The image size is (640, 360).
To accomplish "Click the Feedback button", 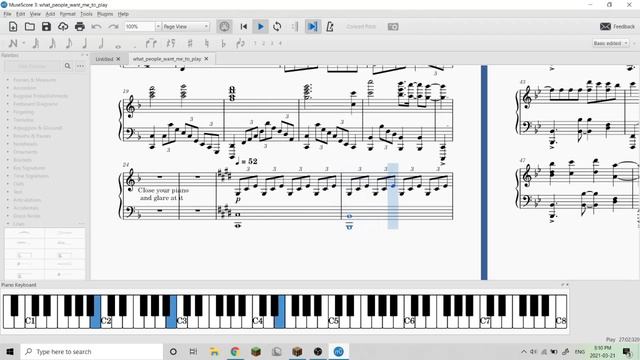I will pos(617,27).
